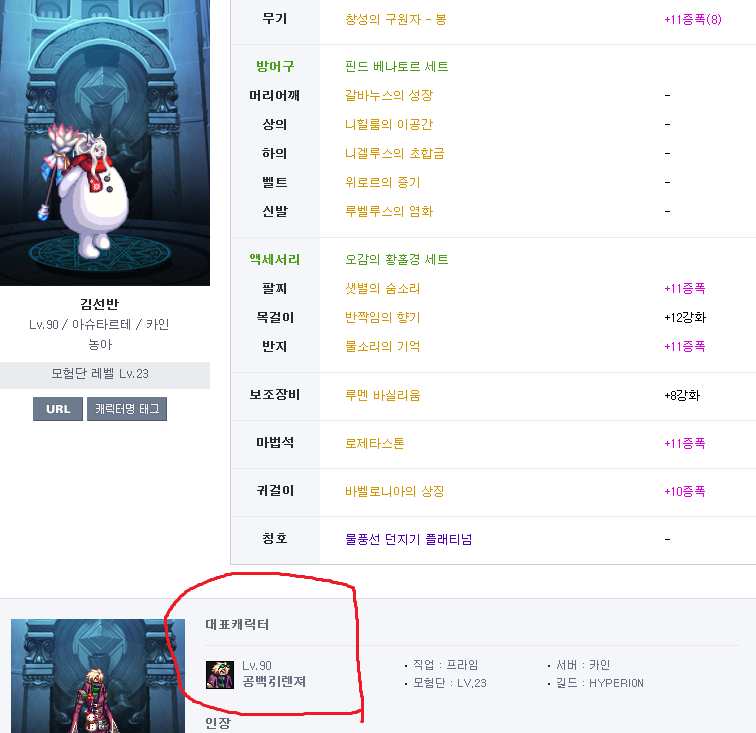Screen dimensions: 756x733
Task: Click the representative character thumbnail image
Action: click(x=98, y=676)
